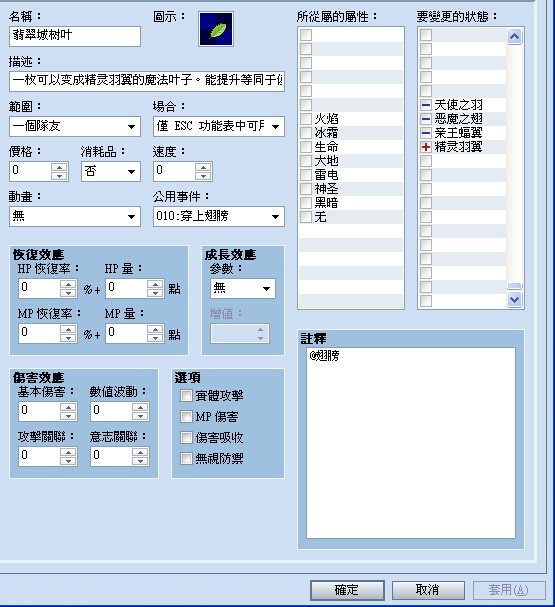Enable the MP 傷害 option

(186, 417)
